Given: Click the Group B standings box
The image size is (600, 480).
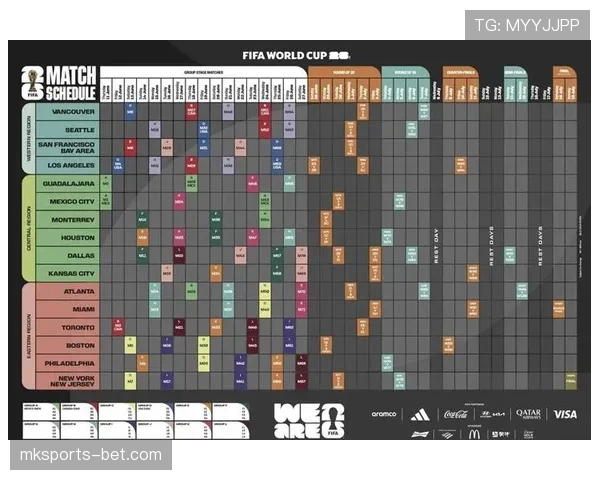Looking at the screenshot, I should (79, 412).
